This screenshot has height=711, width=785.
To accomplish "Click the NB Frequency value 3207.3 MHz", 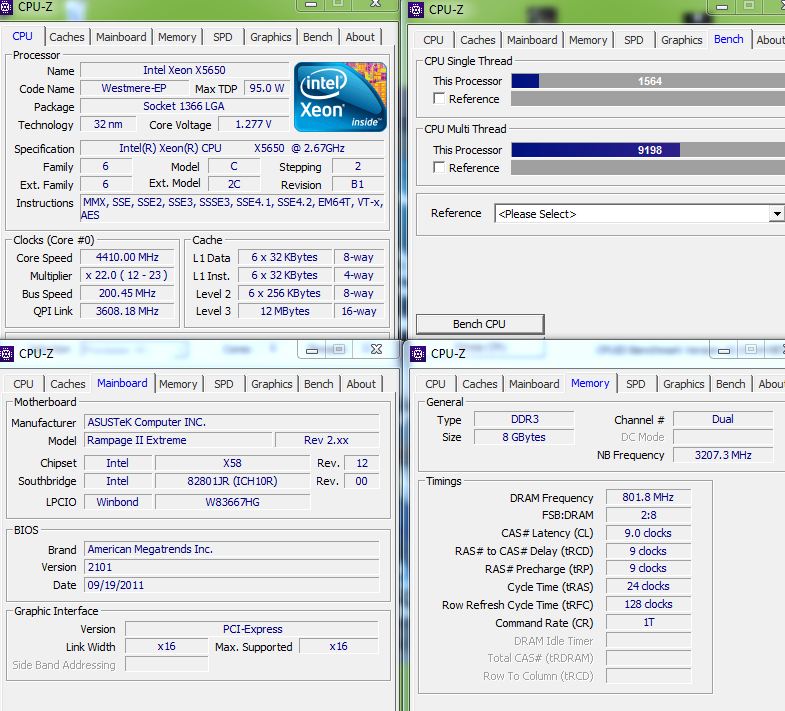I will click(723, 455).
